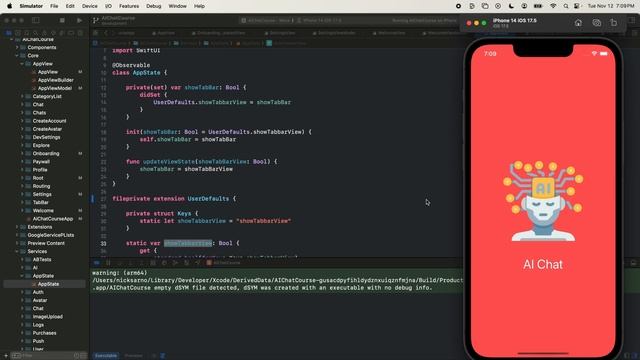Select the ImageUpload folder row
The height and width of the screenshot is (360, 640).
pos(44,317)
